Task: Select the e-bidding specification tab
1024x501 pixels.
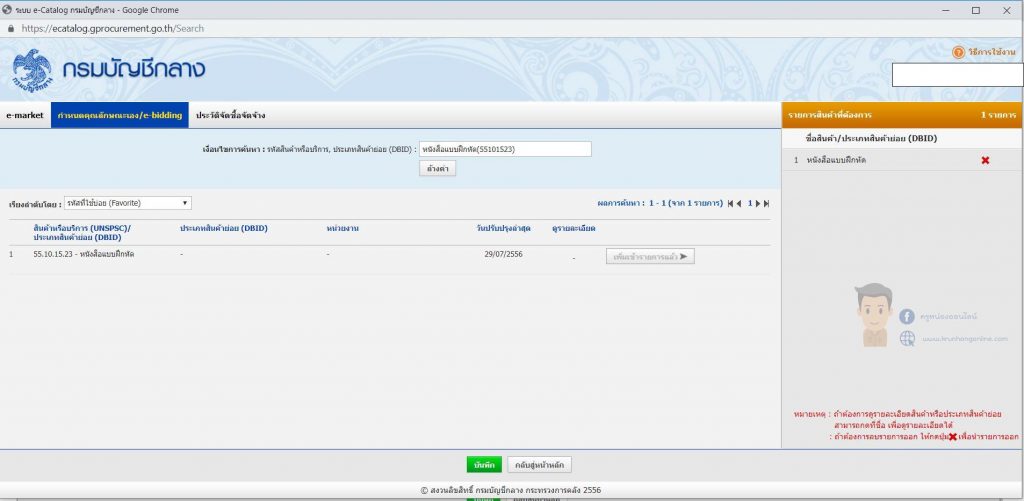Action: 120,115
